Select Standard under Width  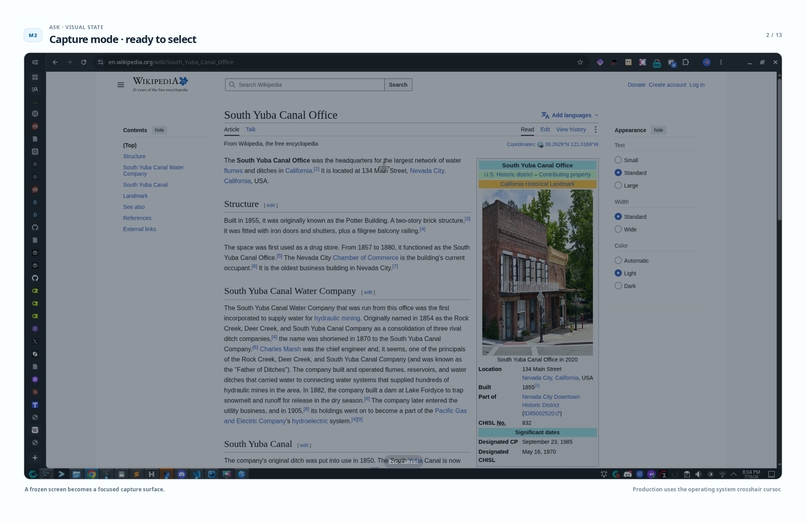click(x=618, y=216)
